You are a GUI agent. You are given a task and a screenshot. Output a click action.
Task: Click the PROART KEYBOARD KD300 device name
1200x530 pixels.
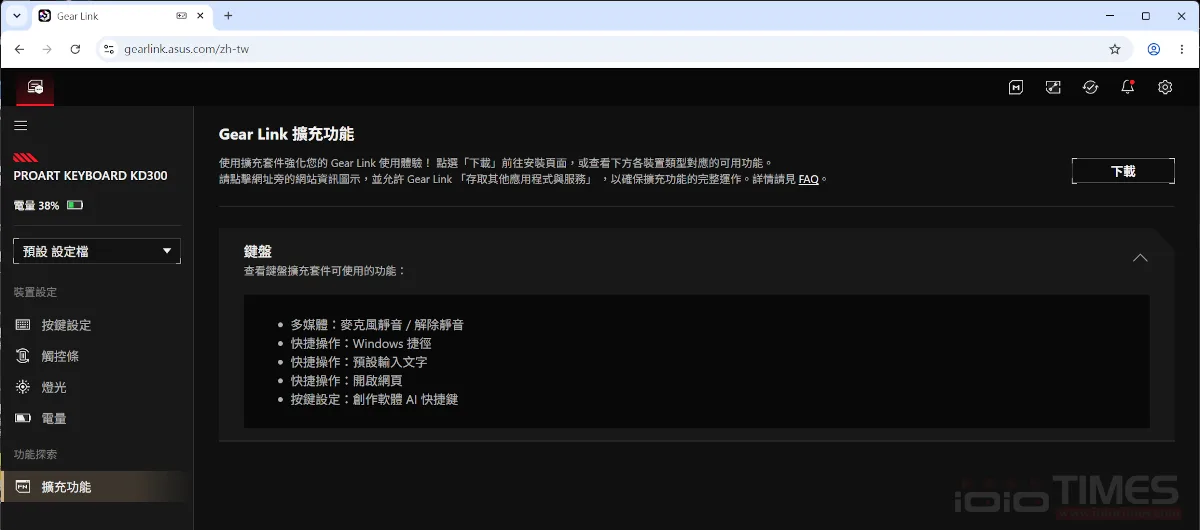91,176
